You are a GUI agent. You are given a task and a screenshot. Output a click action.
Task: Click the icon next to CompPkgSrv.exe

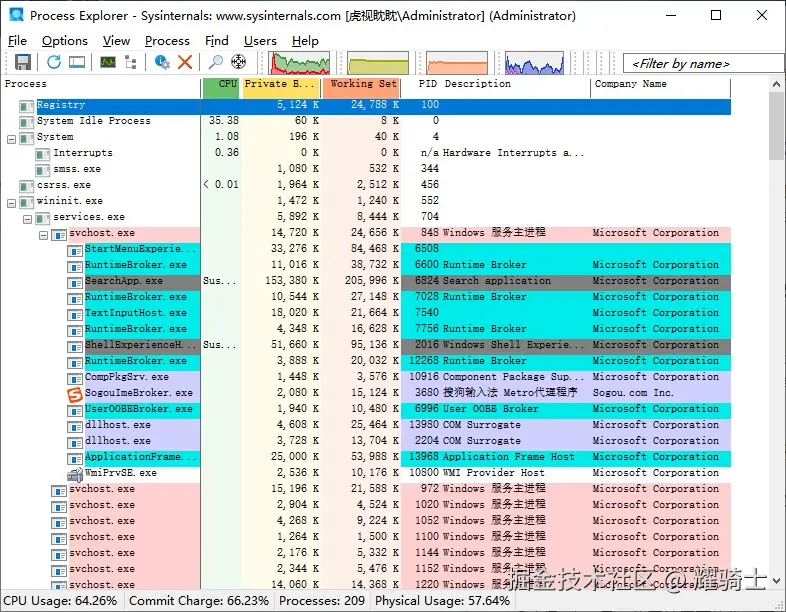tap(75, 378)
